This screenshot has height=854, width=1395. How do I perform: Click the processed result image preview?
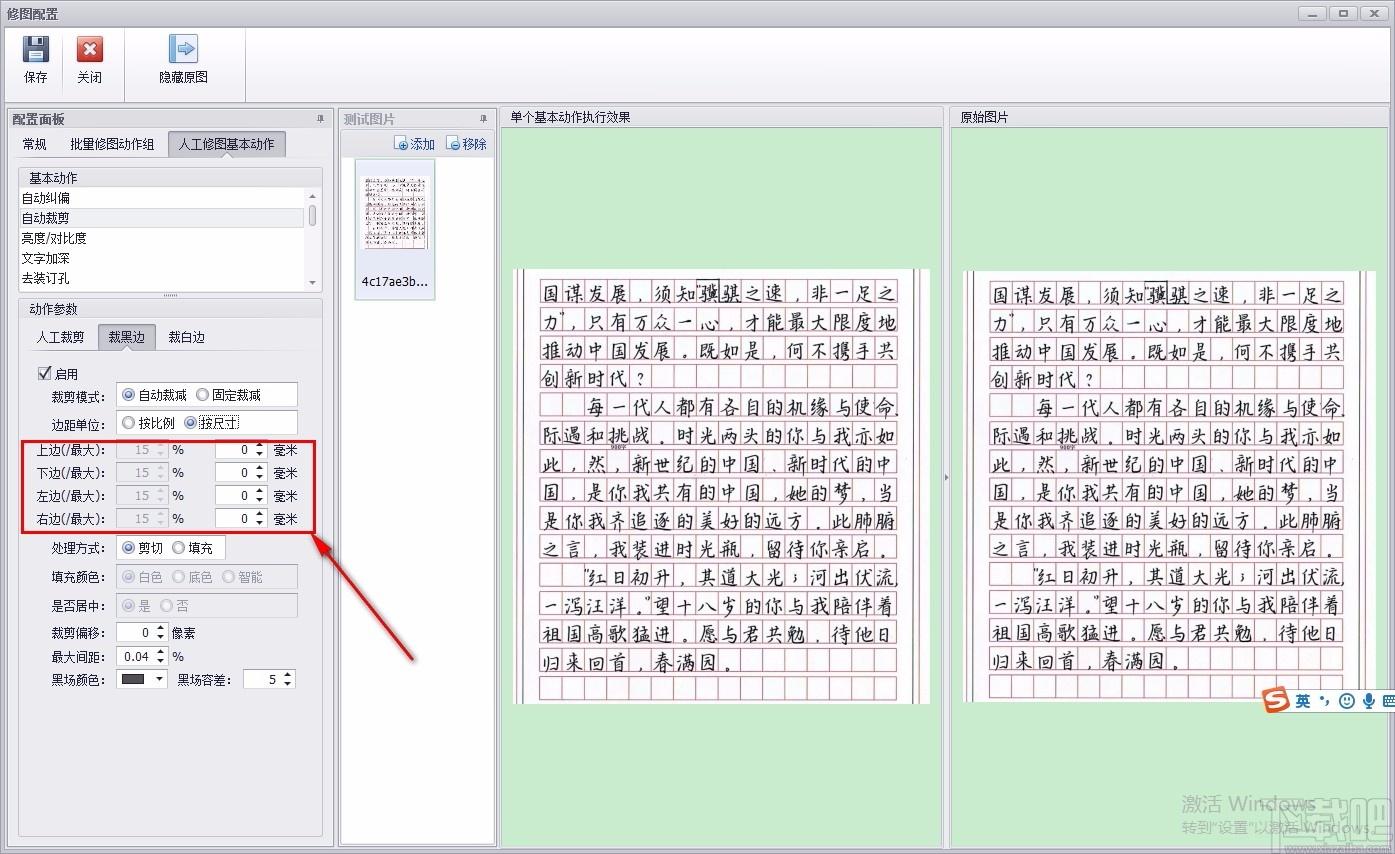tap(722, 486)
